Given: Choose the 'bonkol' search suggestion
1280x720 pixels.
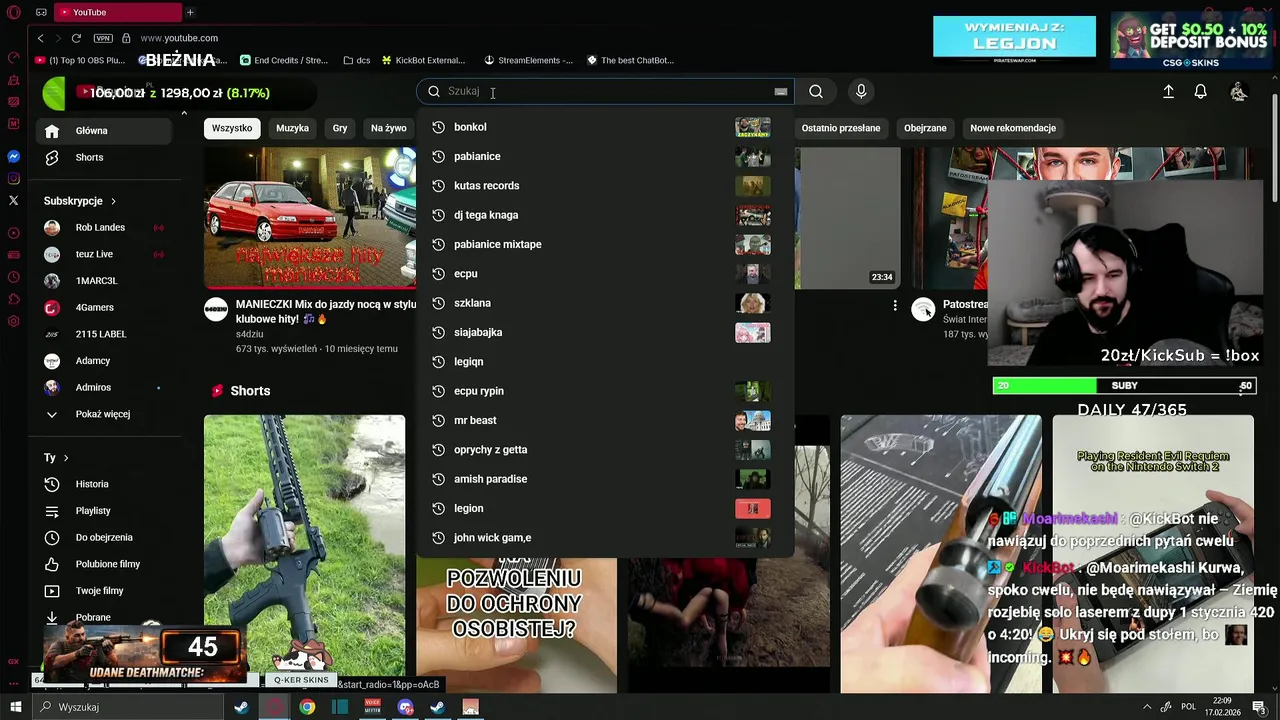Looking at the screenshot, I should [x=604, y=127].
